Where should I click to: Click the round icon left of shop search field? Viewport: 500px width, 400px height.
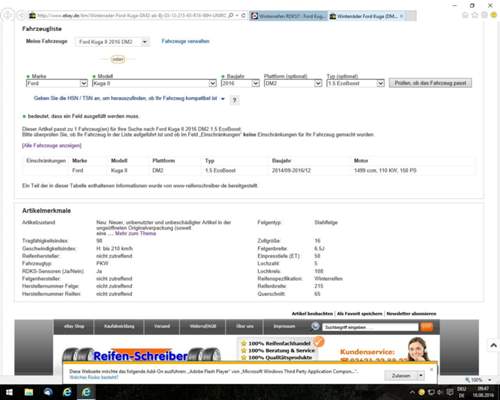(315, 326)
